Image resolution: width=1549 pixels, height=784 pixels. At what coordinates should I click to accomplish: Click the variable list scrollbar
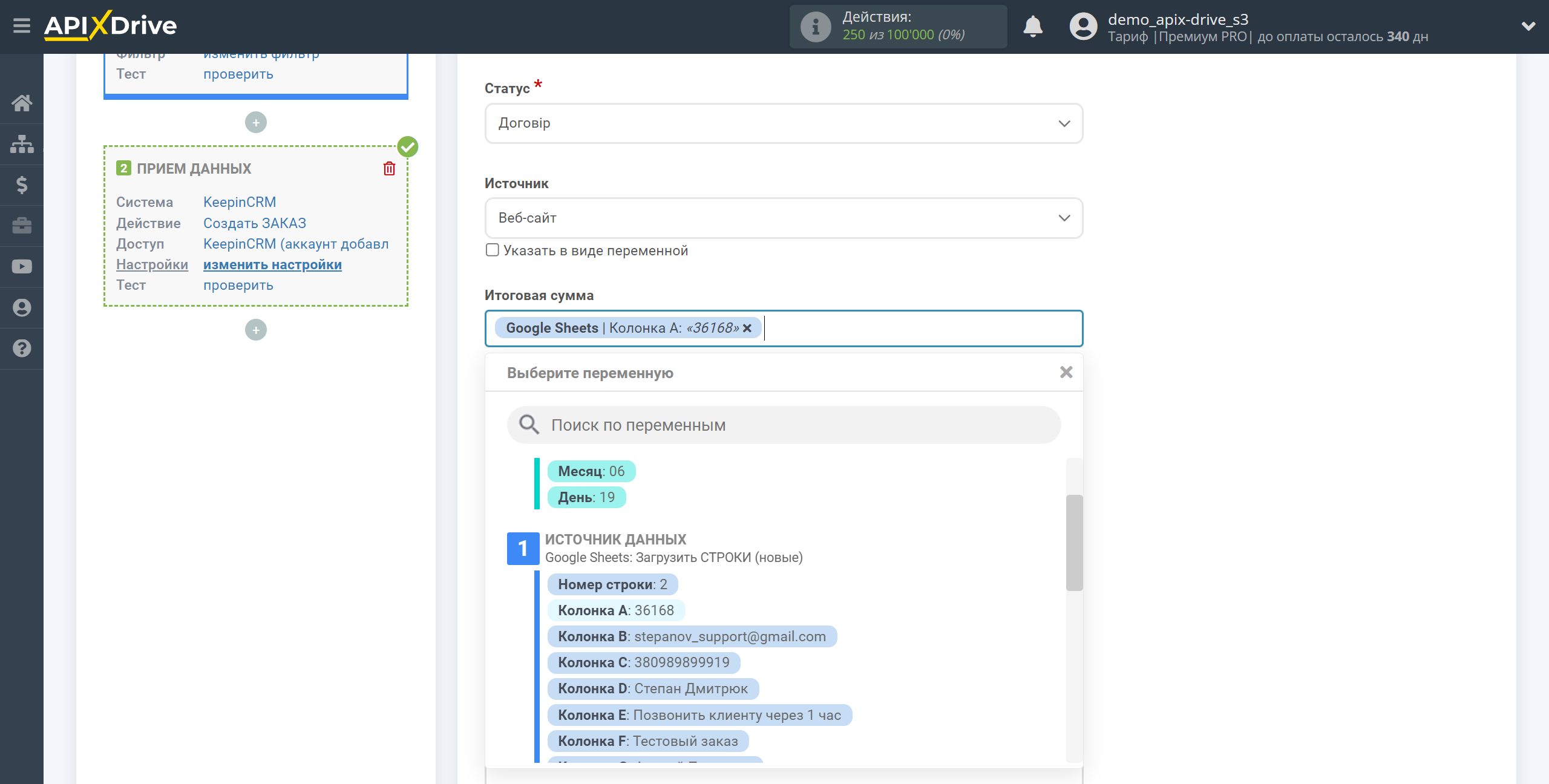(x=1074, y=543)
